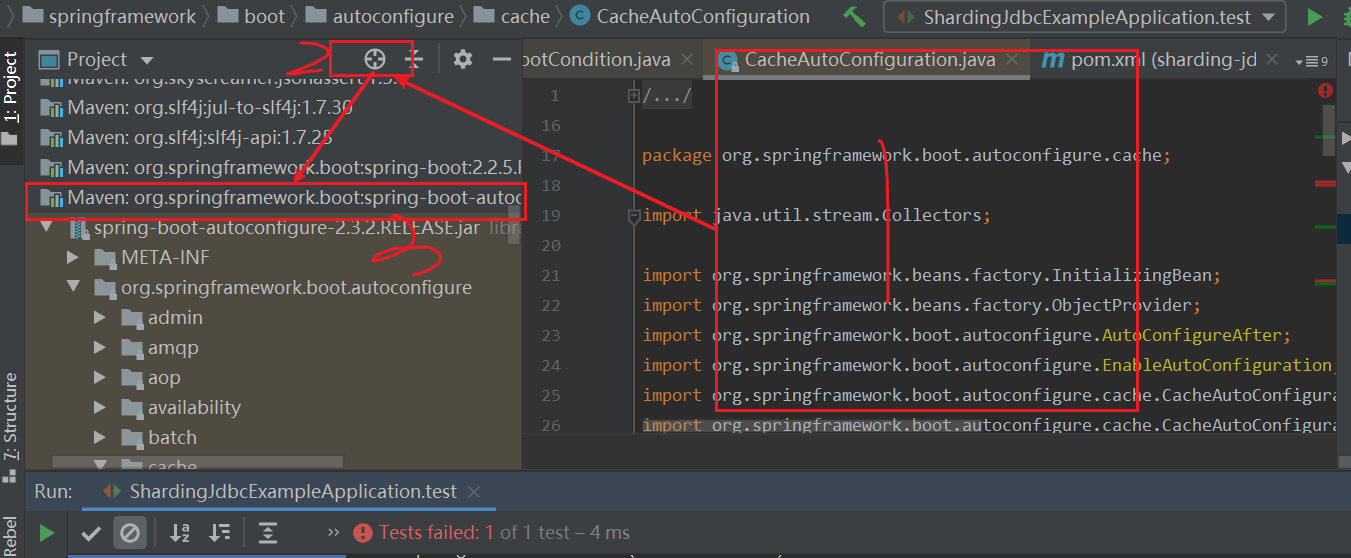Screen dimensions: 1351x558
Task: Toggle Show Passed tests checkmark icon
Action: coord(91,533)
